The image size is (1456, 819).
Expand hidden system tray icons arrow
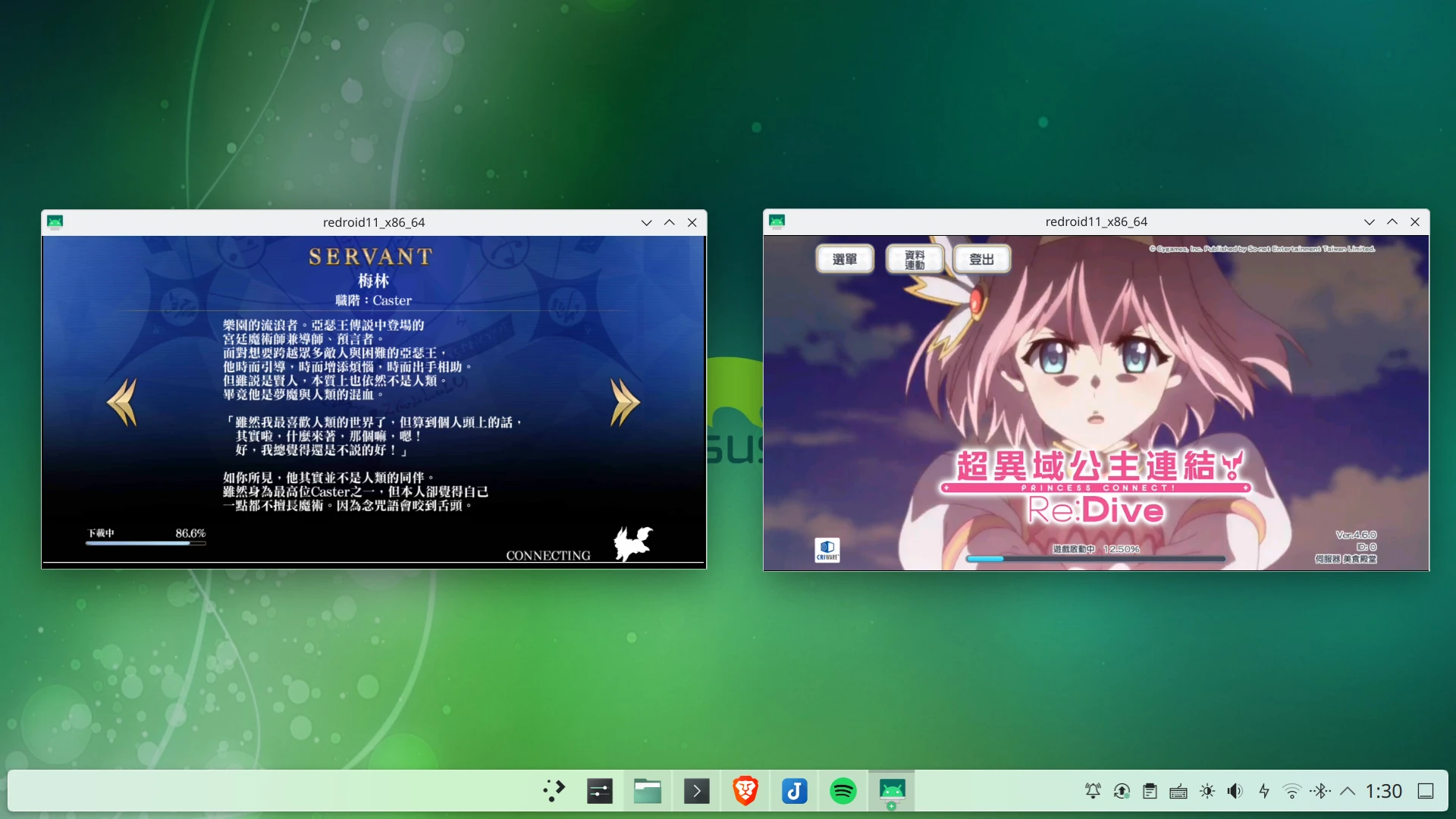(1348, 791)
